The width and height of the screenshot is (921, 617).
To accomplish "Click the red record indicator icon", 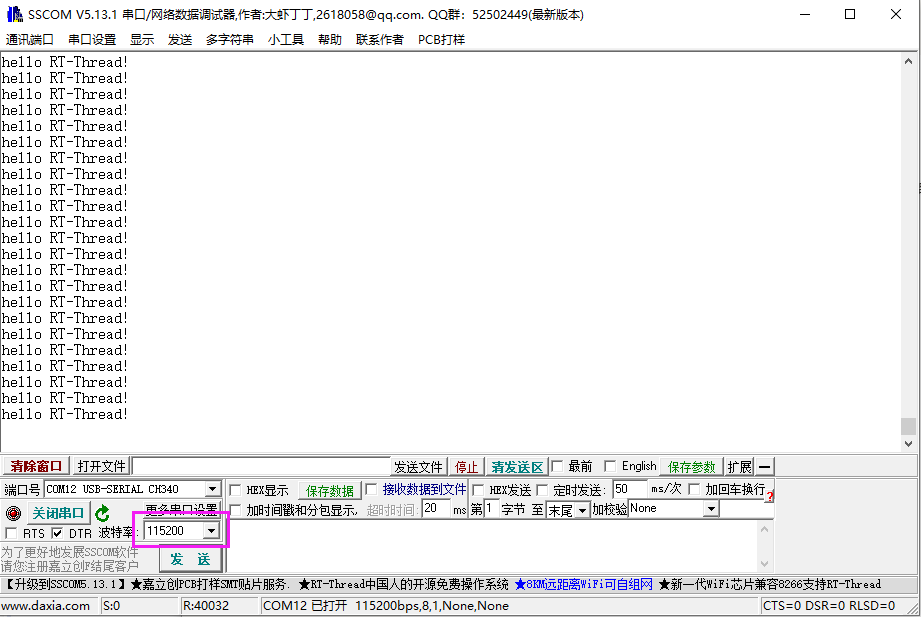I will (13, 513).
